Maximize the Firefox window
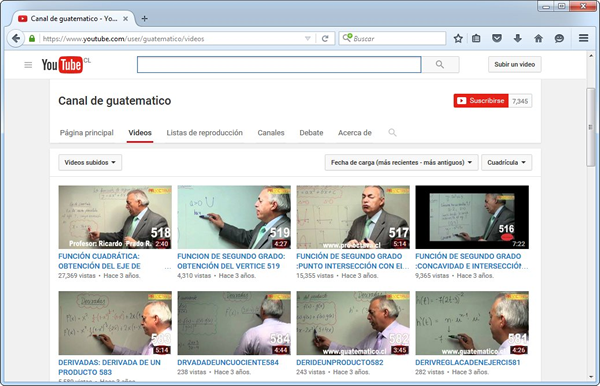The image size is (600, 386). (x=561, y=6)
